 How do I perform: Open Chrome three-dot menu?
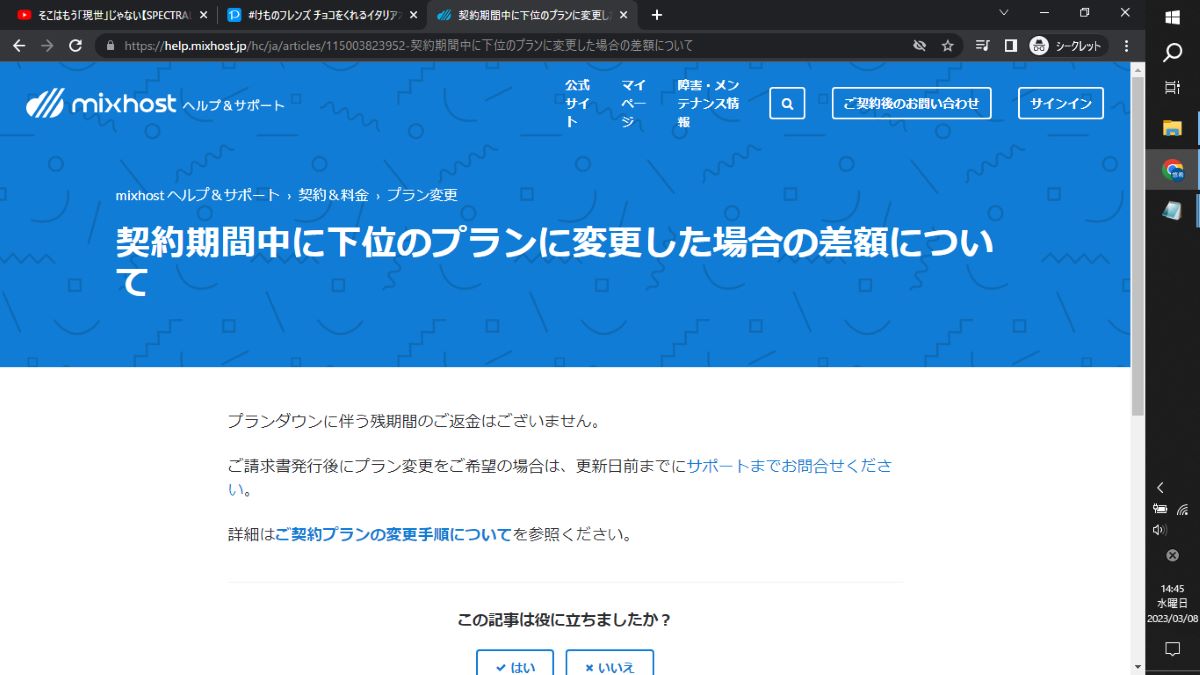pyautogui.click(x=1127, y=46)
